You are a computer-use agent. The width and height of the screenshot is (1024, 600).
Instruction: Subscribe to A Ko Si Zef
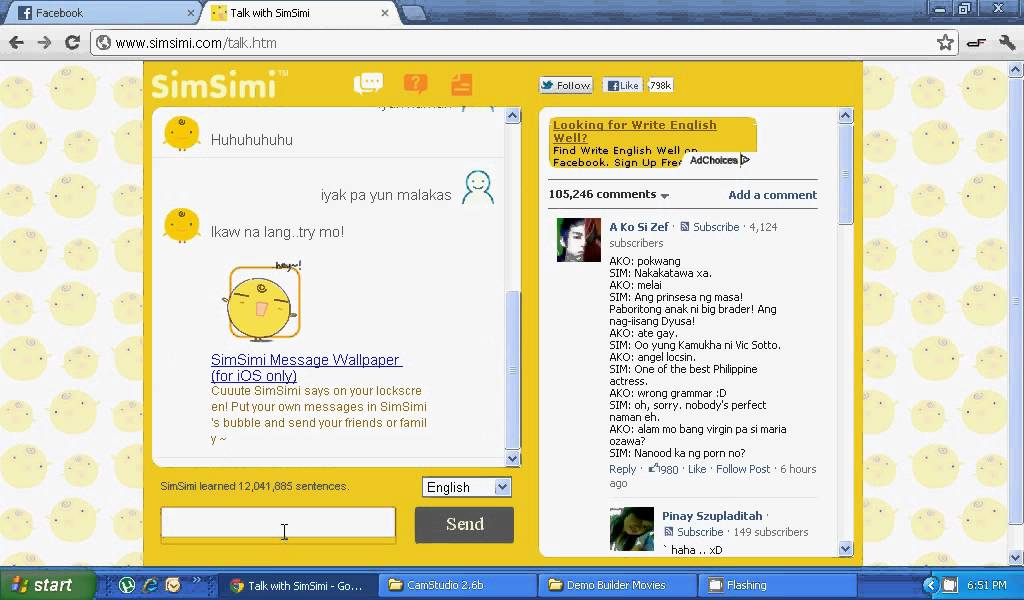[716, 227]
